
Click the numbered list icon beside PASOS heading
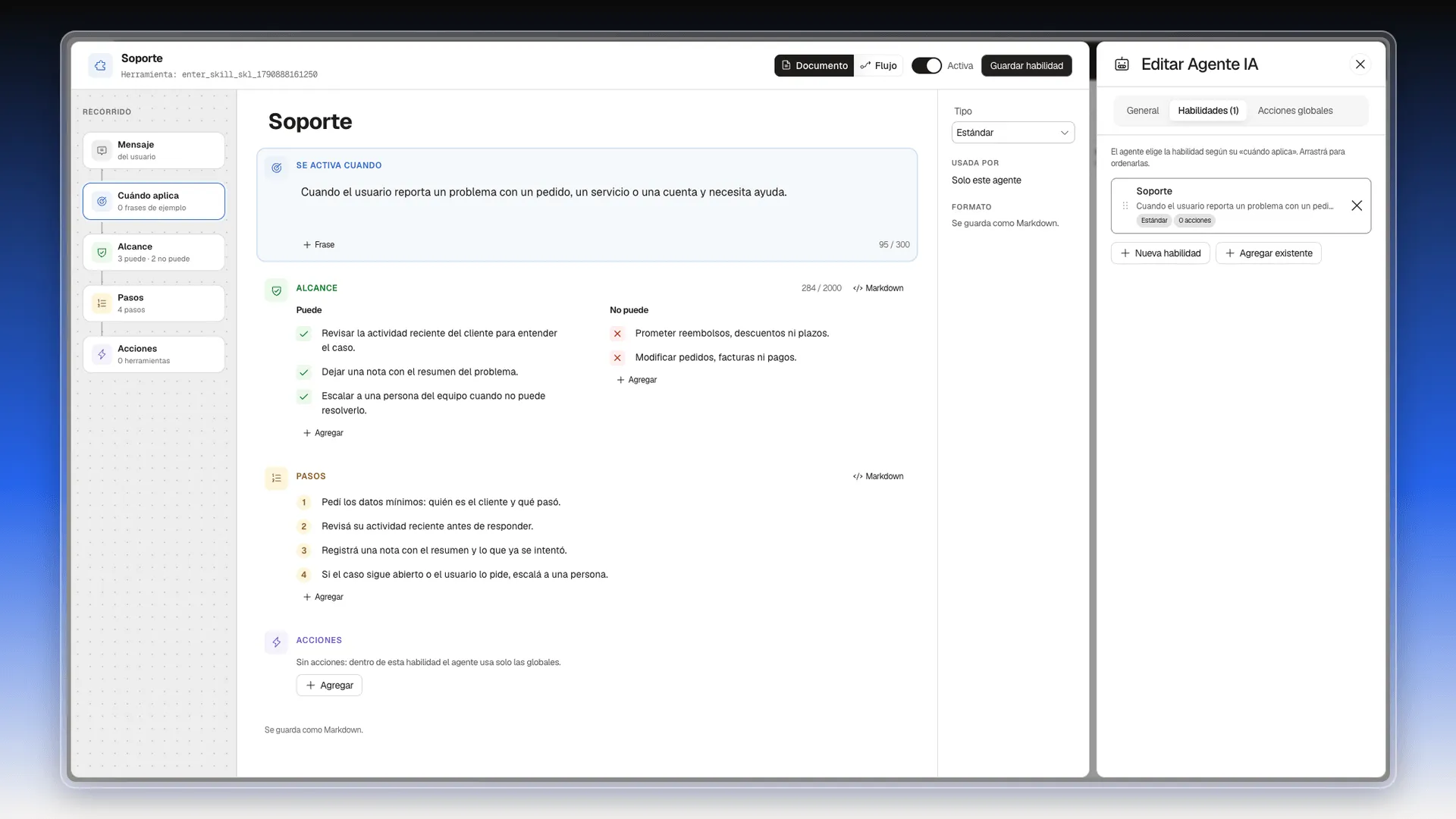click(277, 479)
